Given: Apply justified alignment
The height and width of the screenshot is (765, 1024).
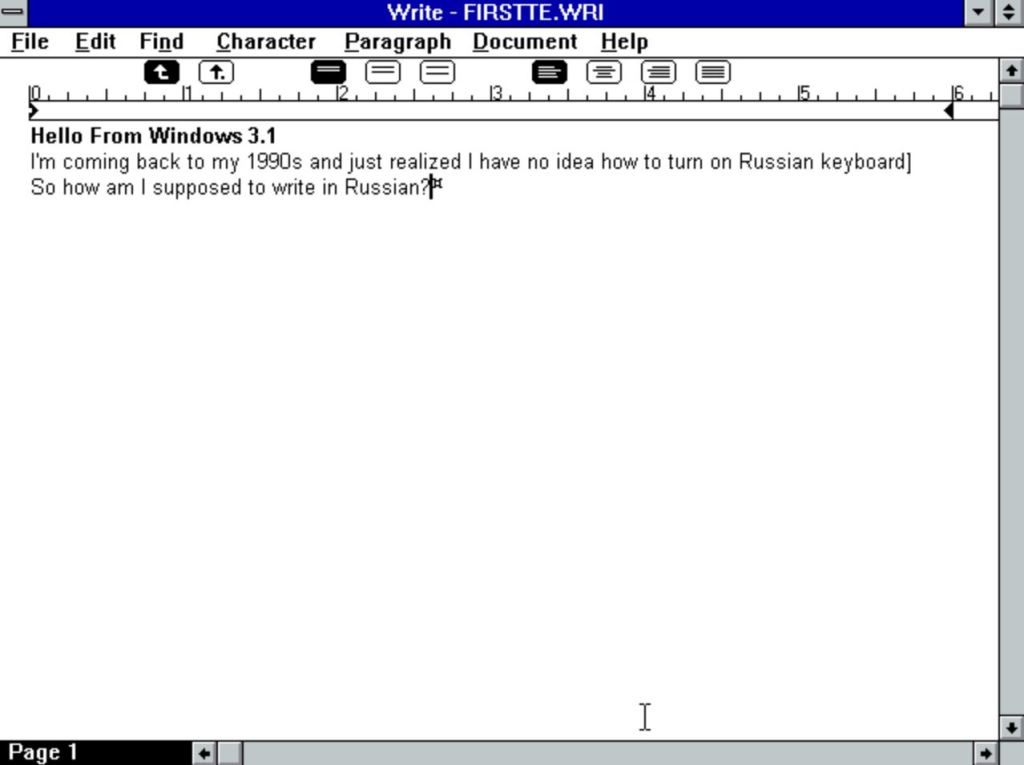Looking at the screenshot, I should coord(711,71).
